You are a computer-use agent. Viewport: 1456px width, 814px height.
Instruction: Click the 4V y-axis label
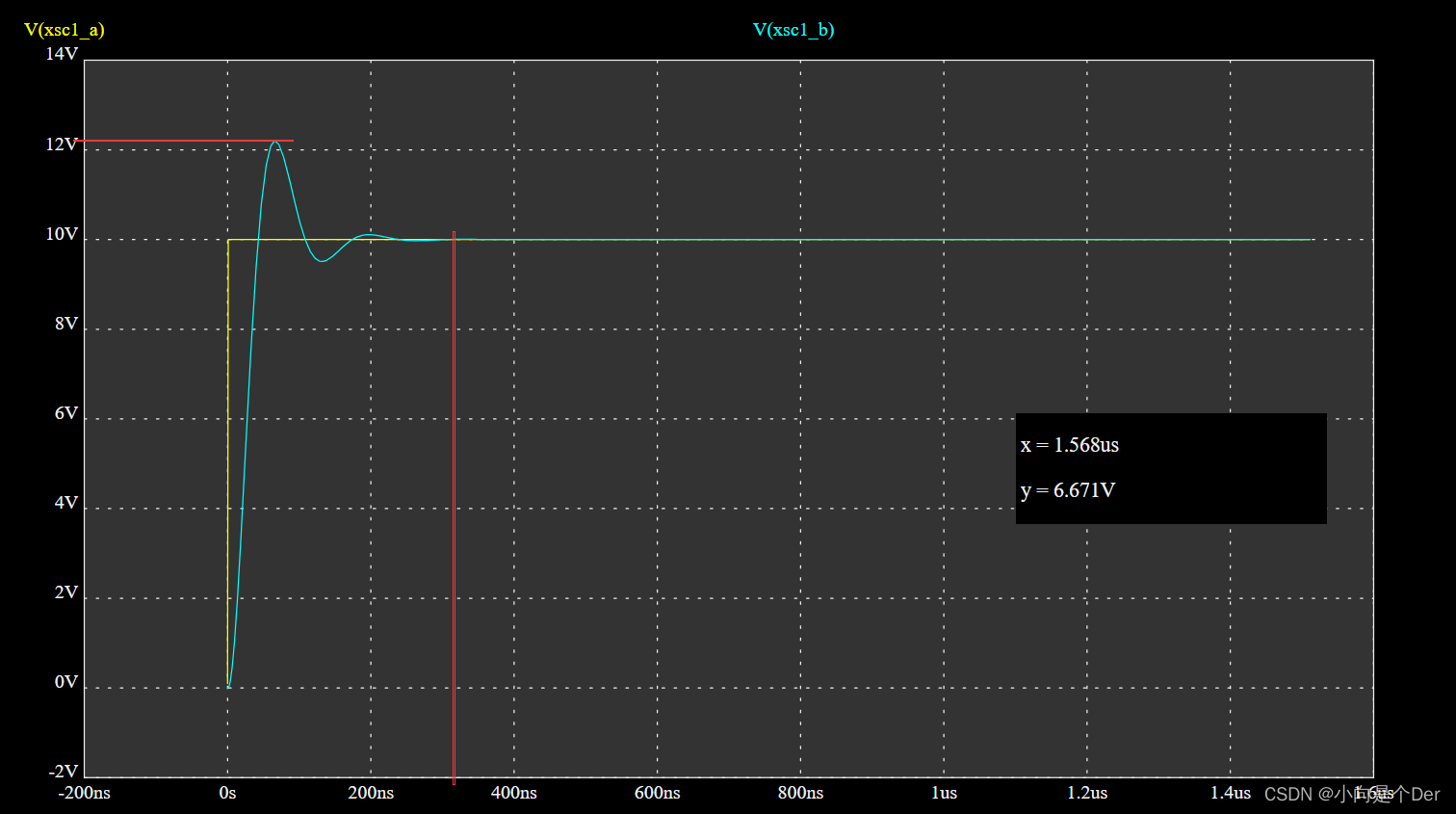pos(66,503)
